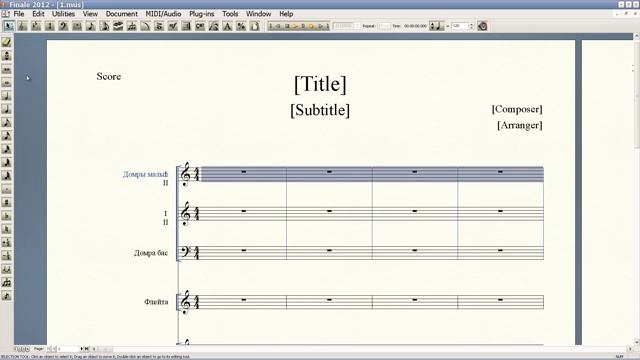Click the Домра бас staff name
Screen dimensions: 640x360
tap(151, 253)
